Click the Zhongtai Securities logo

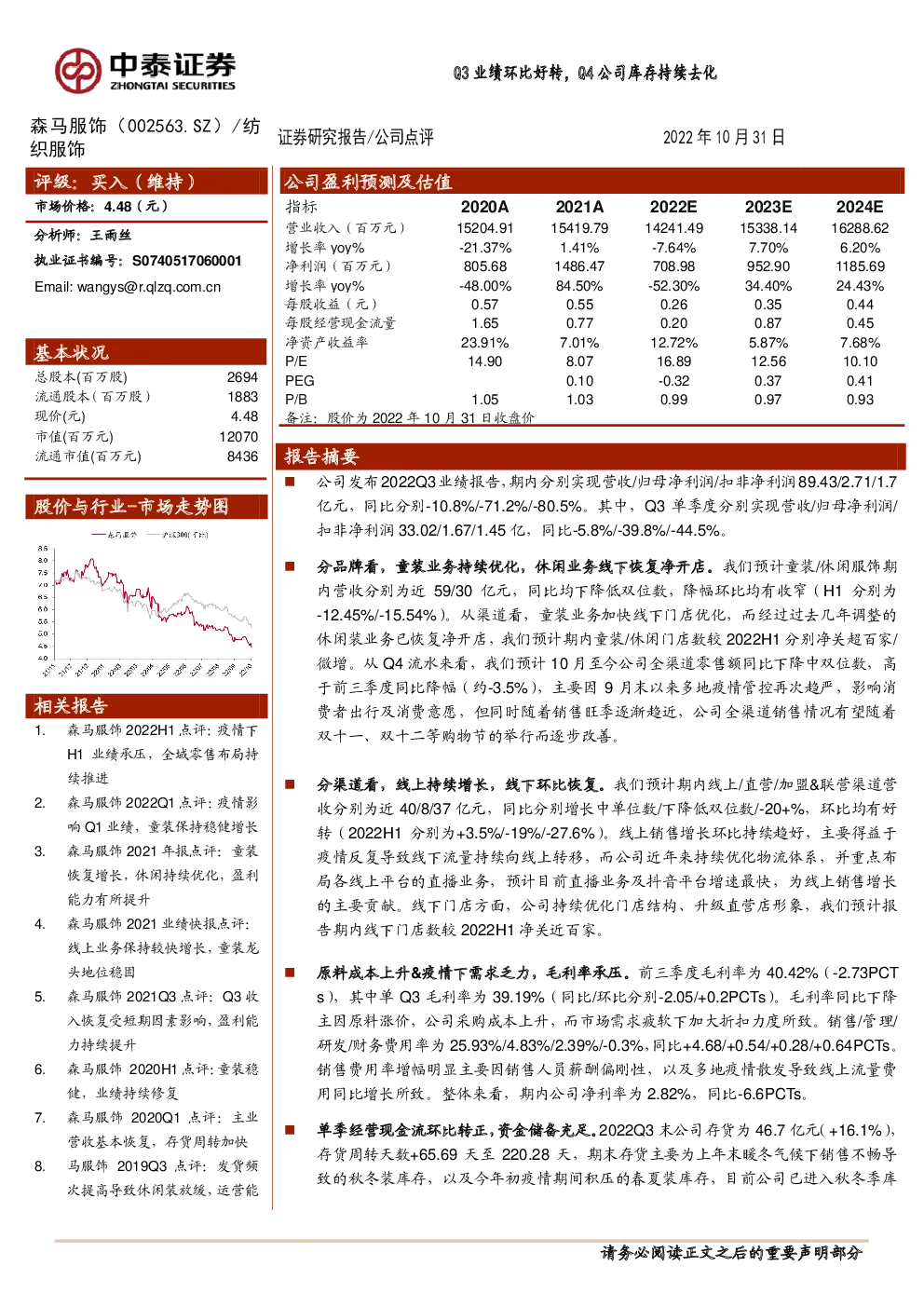145,70
